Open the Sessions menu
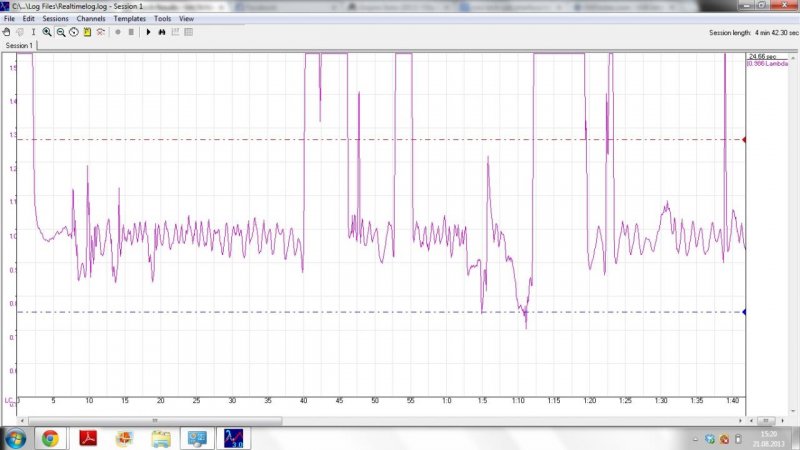The image size is (800, 450). (x=55, y=19)
